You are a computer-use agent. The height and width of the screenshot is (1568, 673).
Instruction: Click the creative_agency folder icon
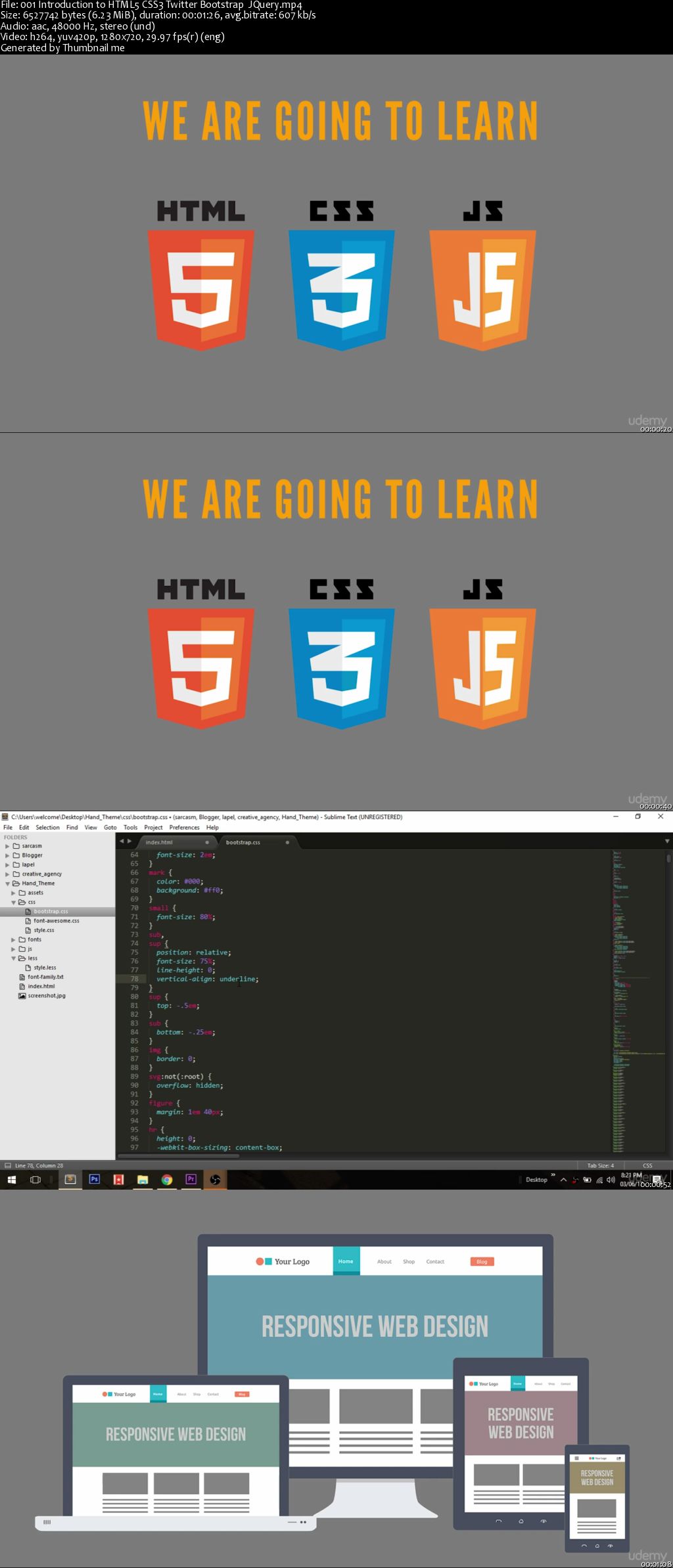coord(16,874)
